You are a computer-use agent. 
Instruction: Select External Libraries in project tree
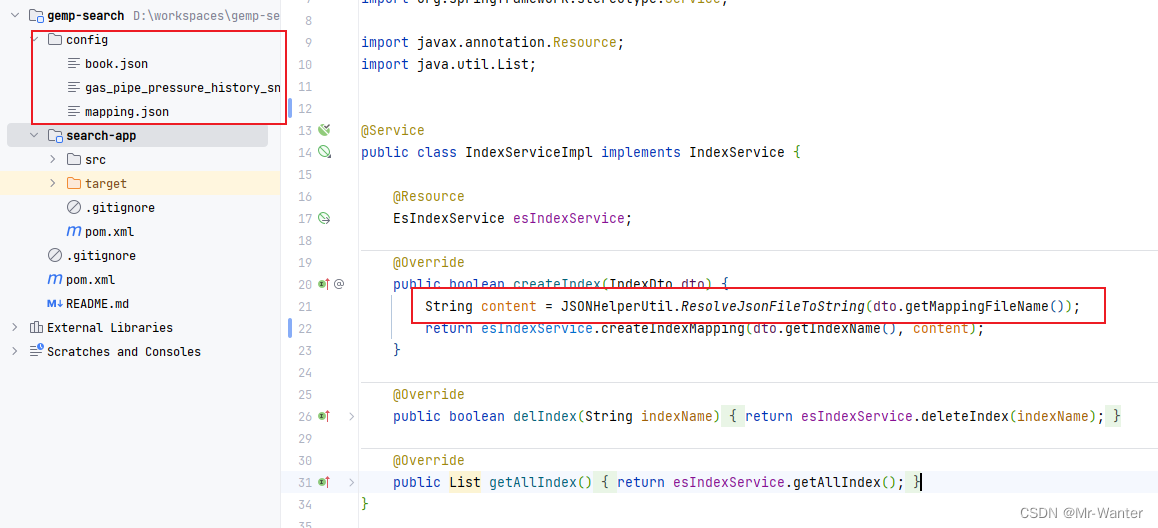(x=109, y=327)
